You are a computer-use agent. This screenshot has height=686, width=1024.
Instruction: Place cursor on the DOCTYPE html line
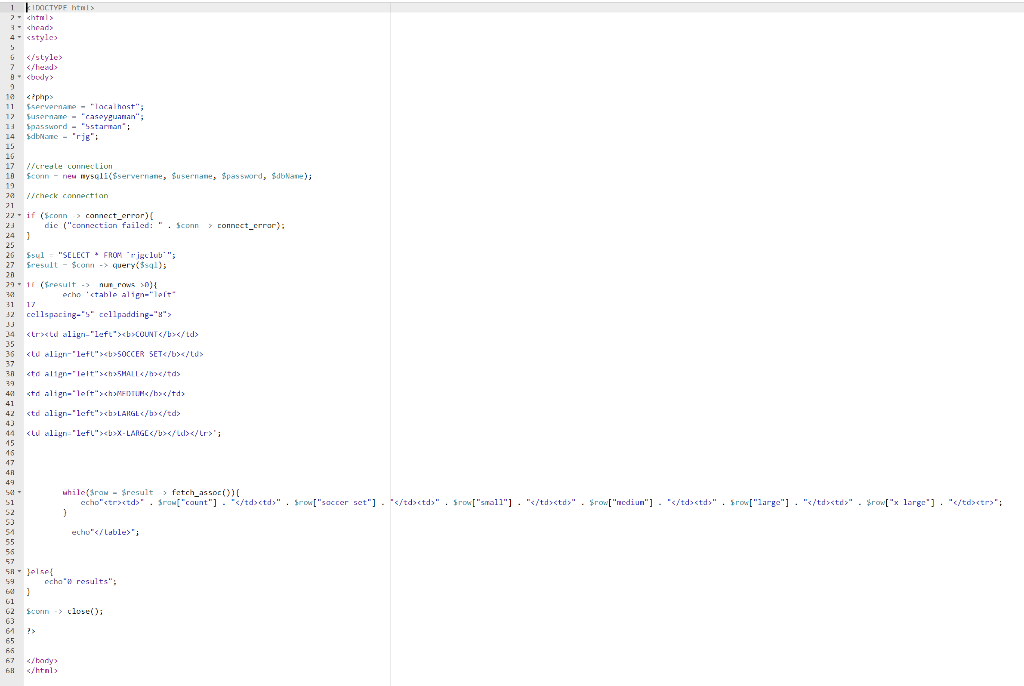[x=60, y=8]
